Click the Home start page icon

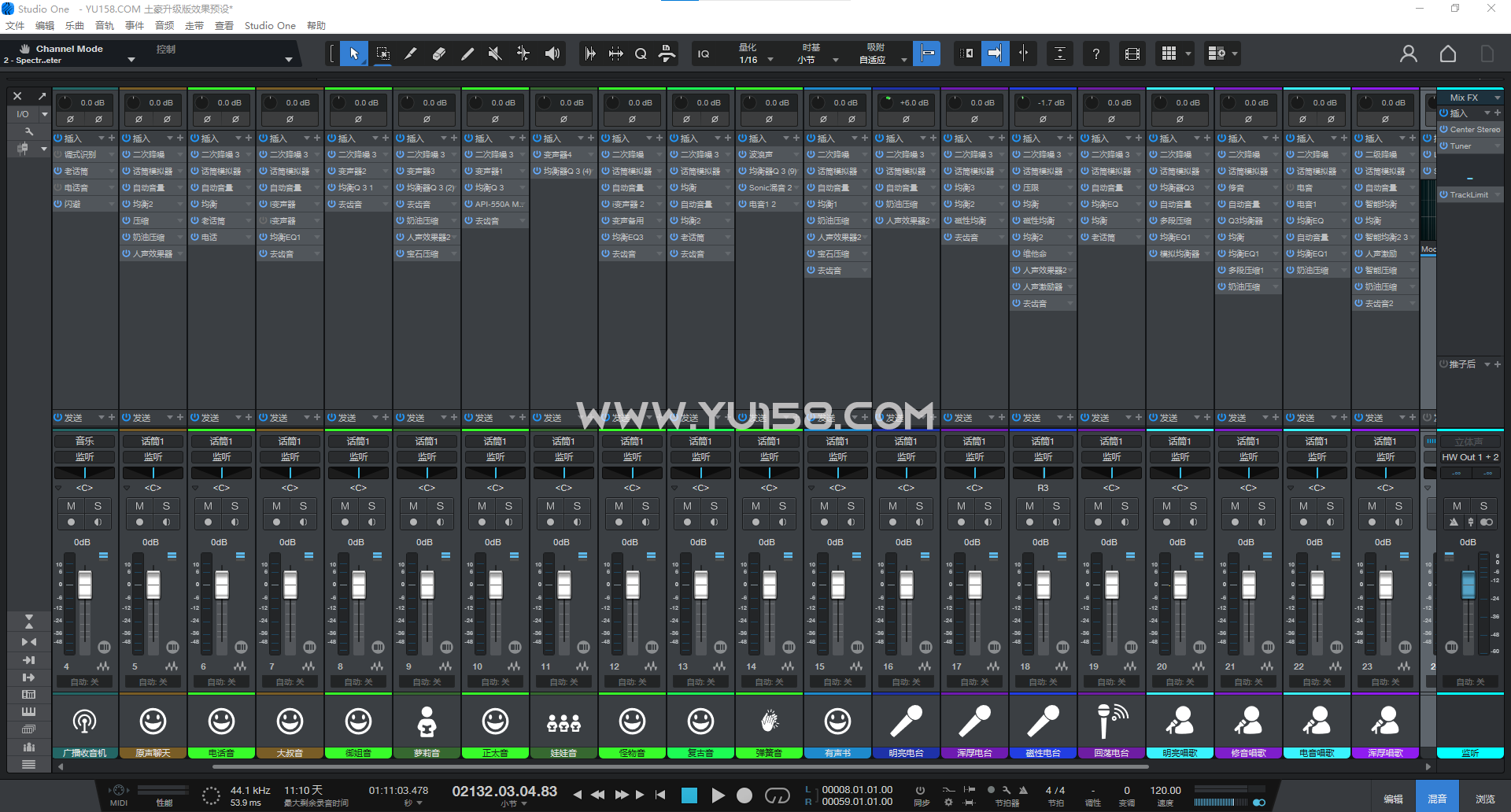(x=1447, y=54)
